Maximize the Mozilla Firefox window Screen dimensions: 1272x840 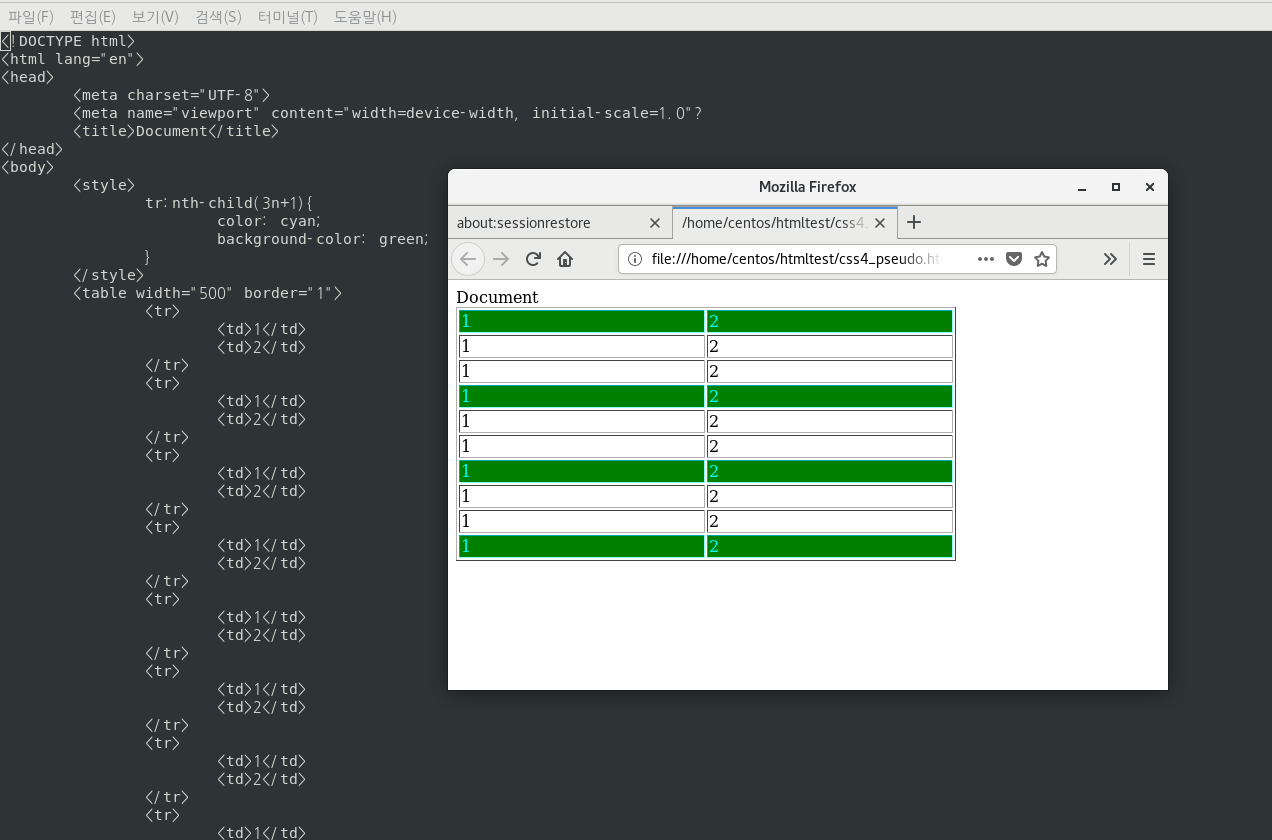coord(1116,187)
